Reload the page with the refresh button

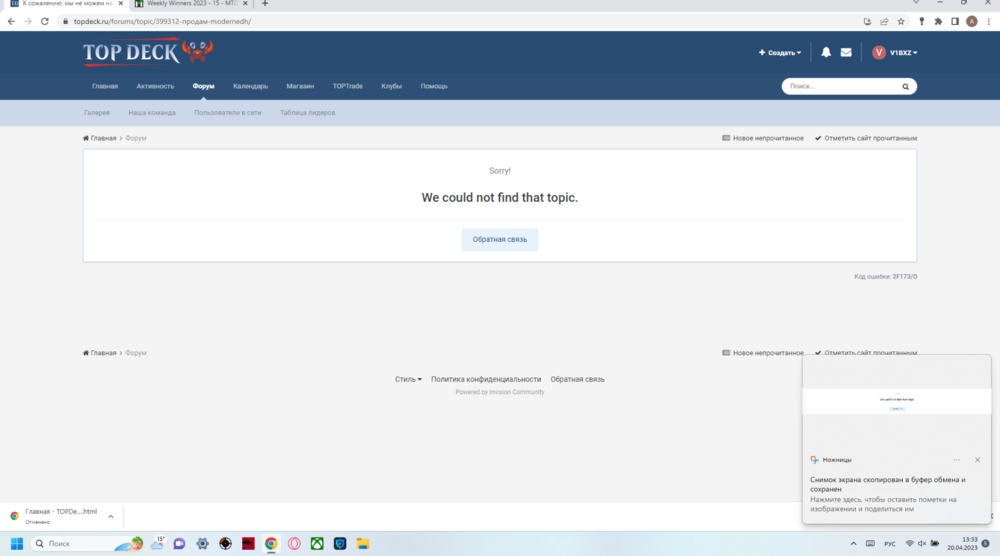click(x=45, y=21)
